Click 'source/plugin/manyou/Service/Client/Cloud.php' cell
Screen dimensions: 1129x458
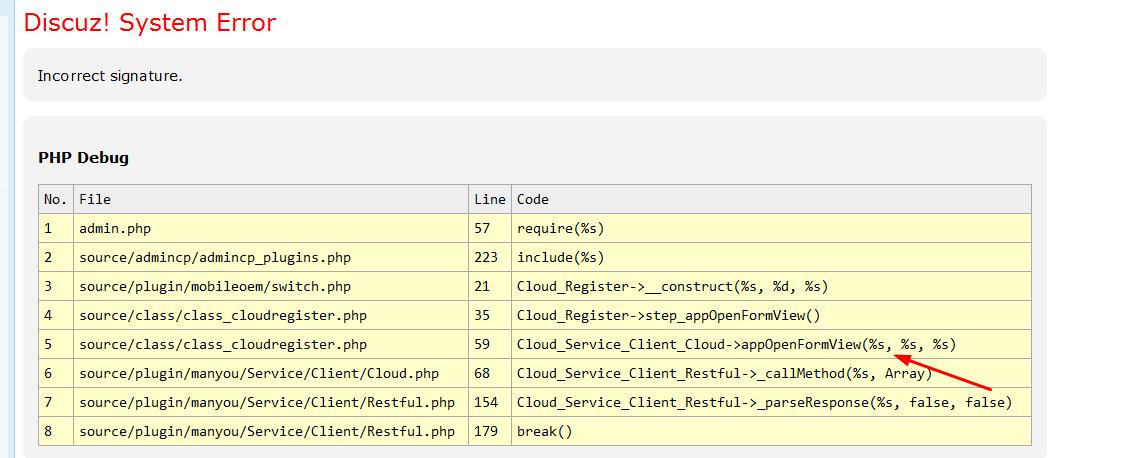click(271, 373)
